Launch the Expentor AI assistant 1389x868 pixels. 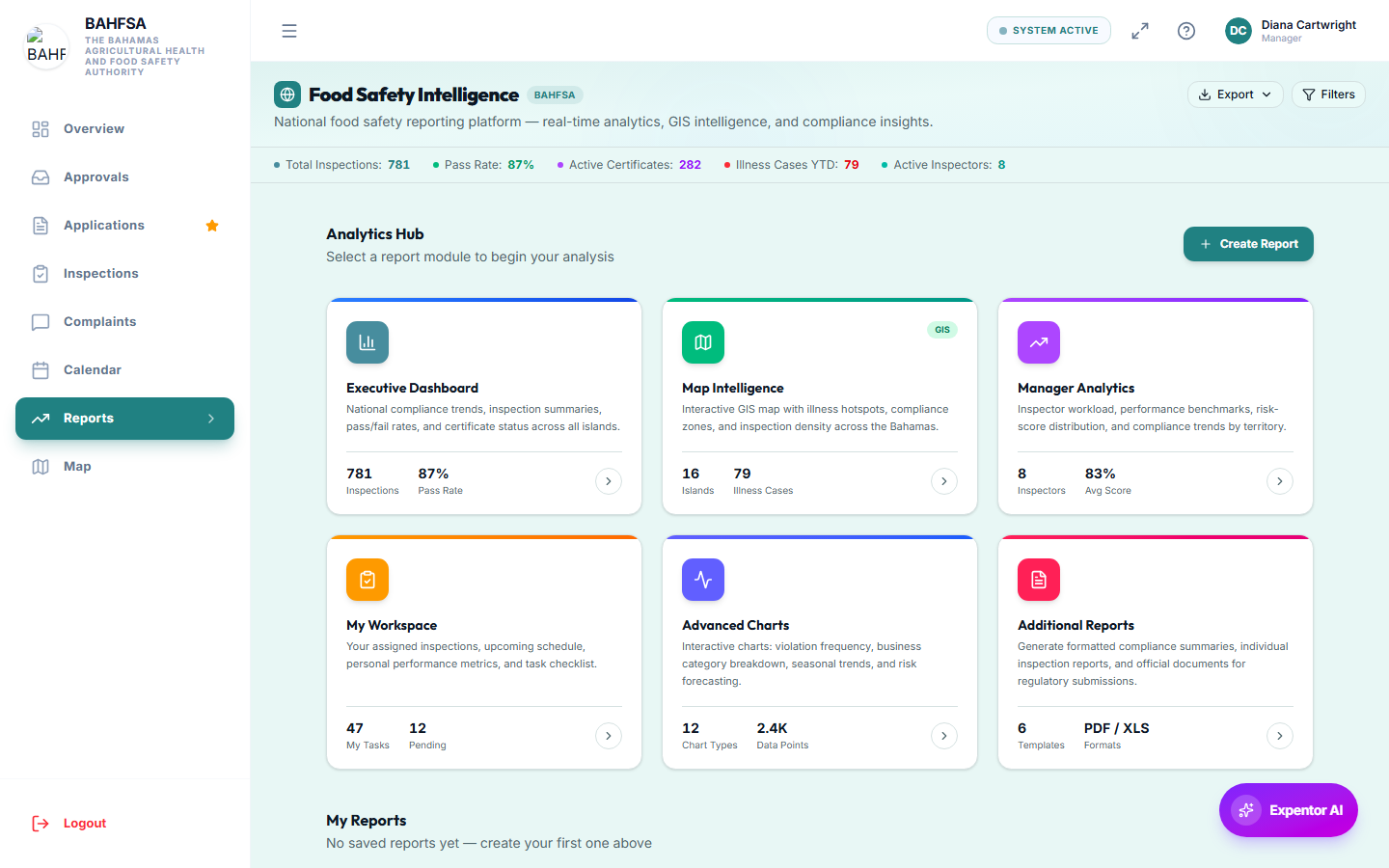point(1289,810)
